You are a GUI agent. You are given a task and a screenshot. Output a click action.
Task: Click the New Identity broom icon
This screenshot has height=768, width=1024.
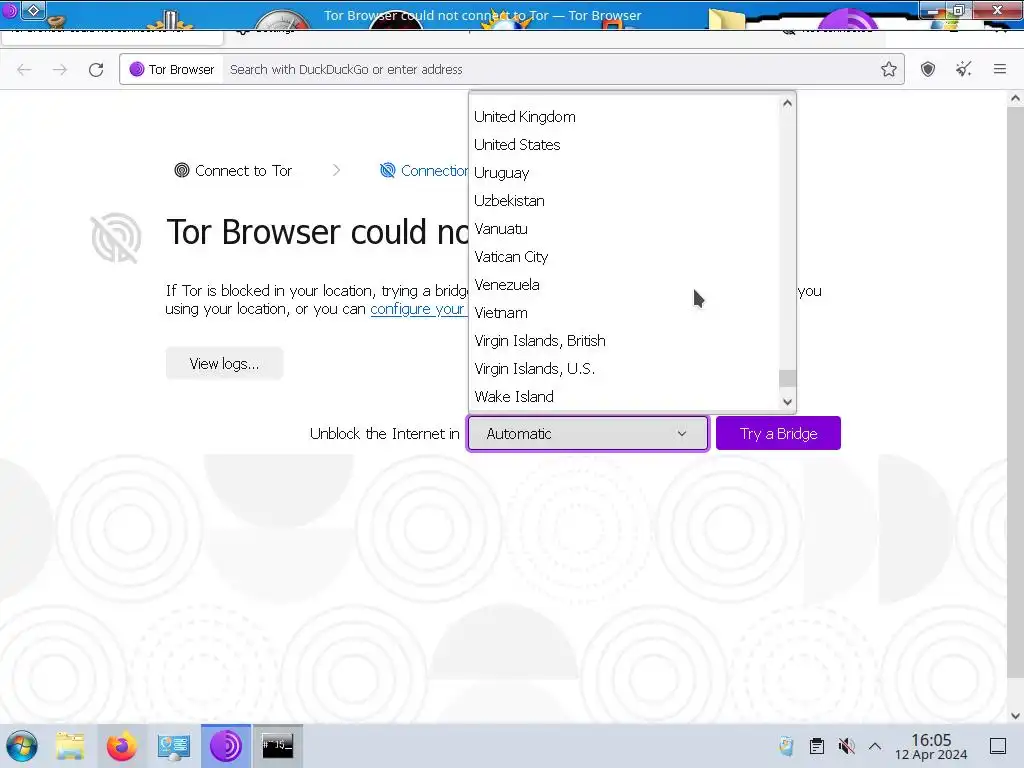tap(964, 69)
